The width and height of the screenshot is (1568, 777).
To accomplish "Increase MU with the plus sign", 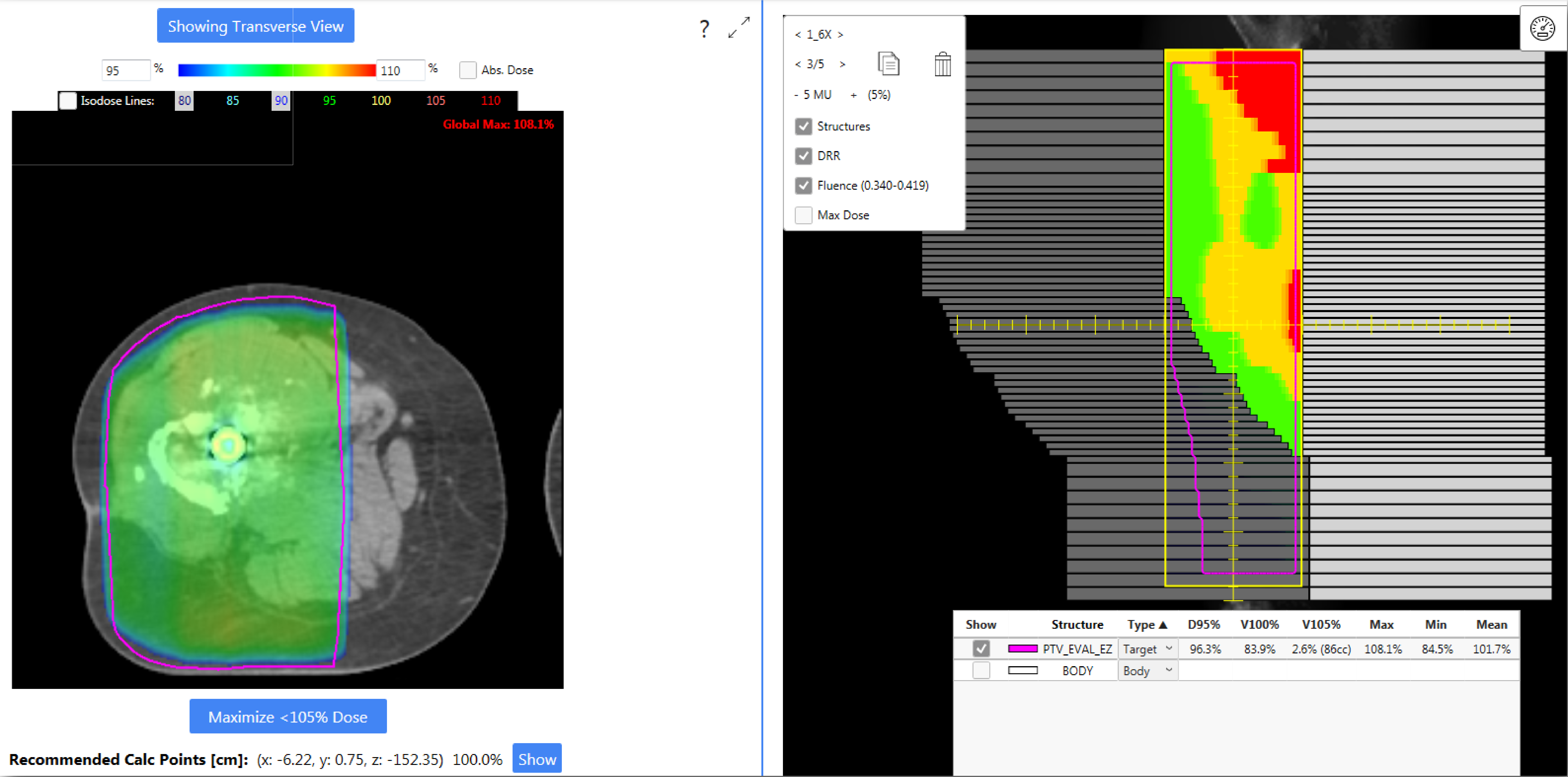I will (853, 95).
